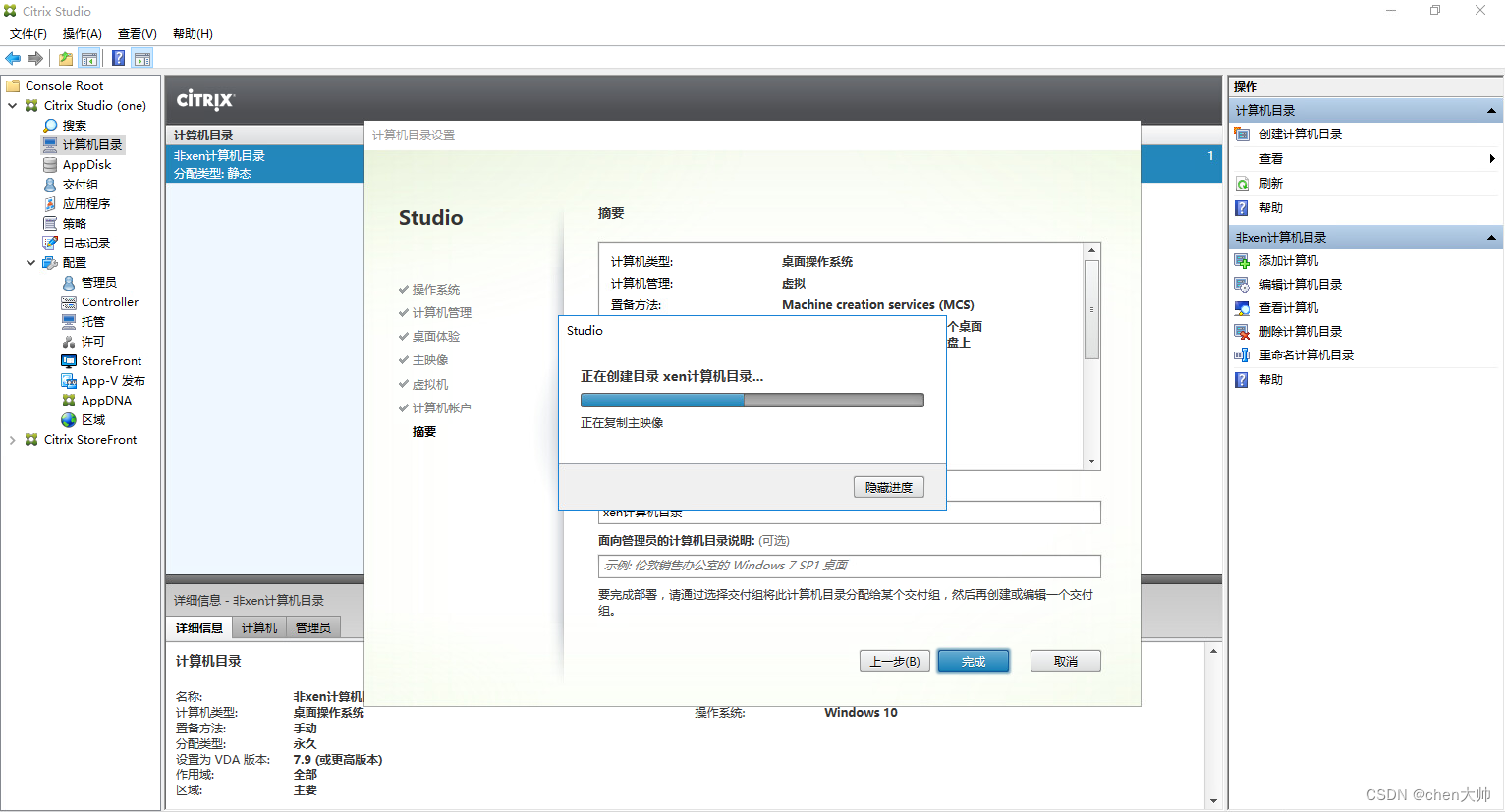
Task: Open the 操作(A) menu
Action: point(83,34)
